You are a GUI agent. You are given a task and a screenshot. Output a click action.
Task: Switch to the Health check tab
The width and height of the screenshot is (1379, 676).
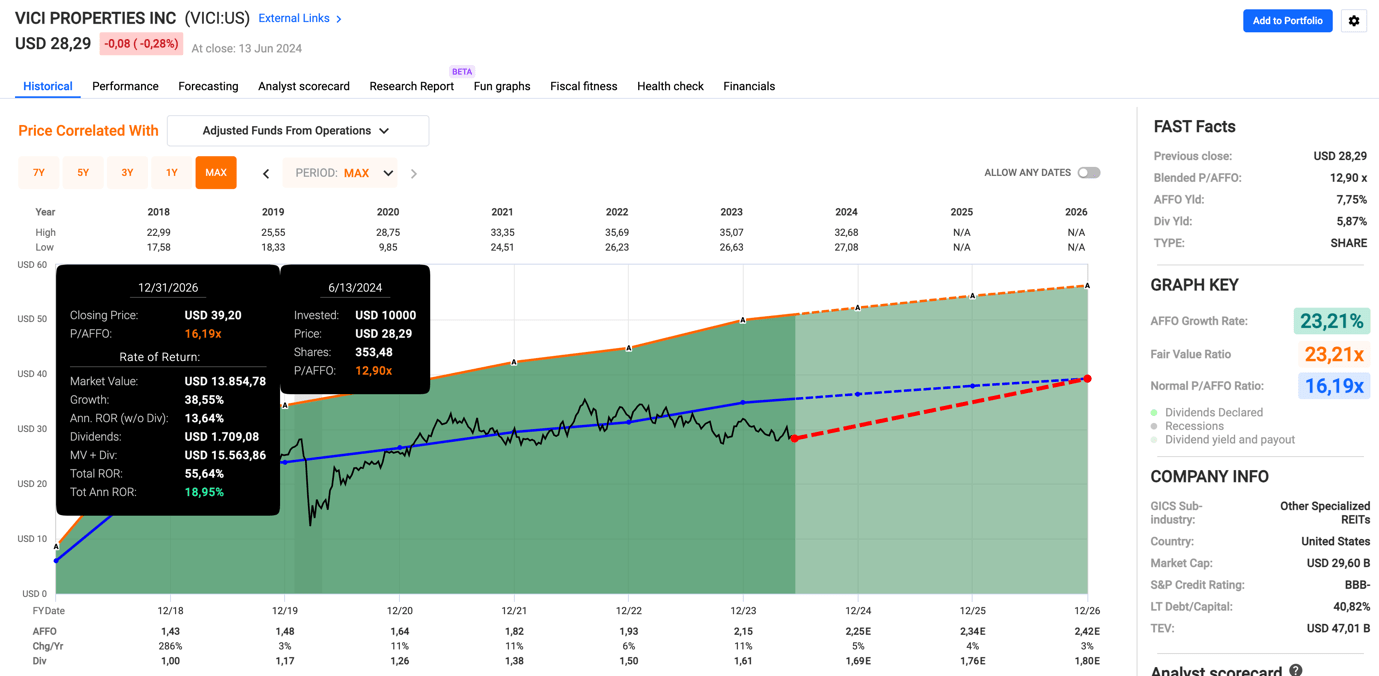(670, 86)
